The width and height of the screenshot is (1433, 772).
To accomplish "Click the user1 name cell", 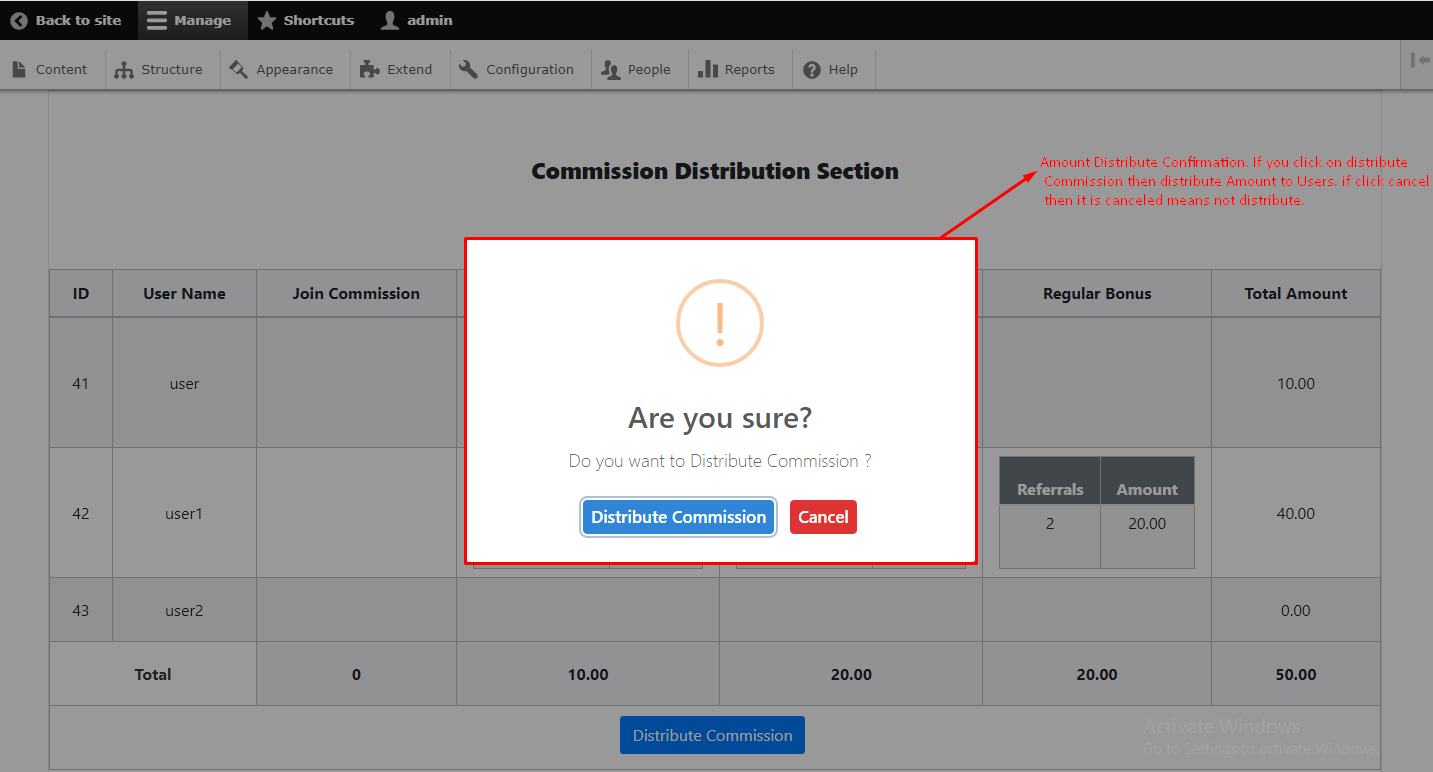I will tap(184, 513).
